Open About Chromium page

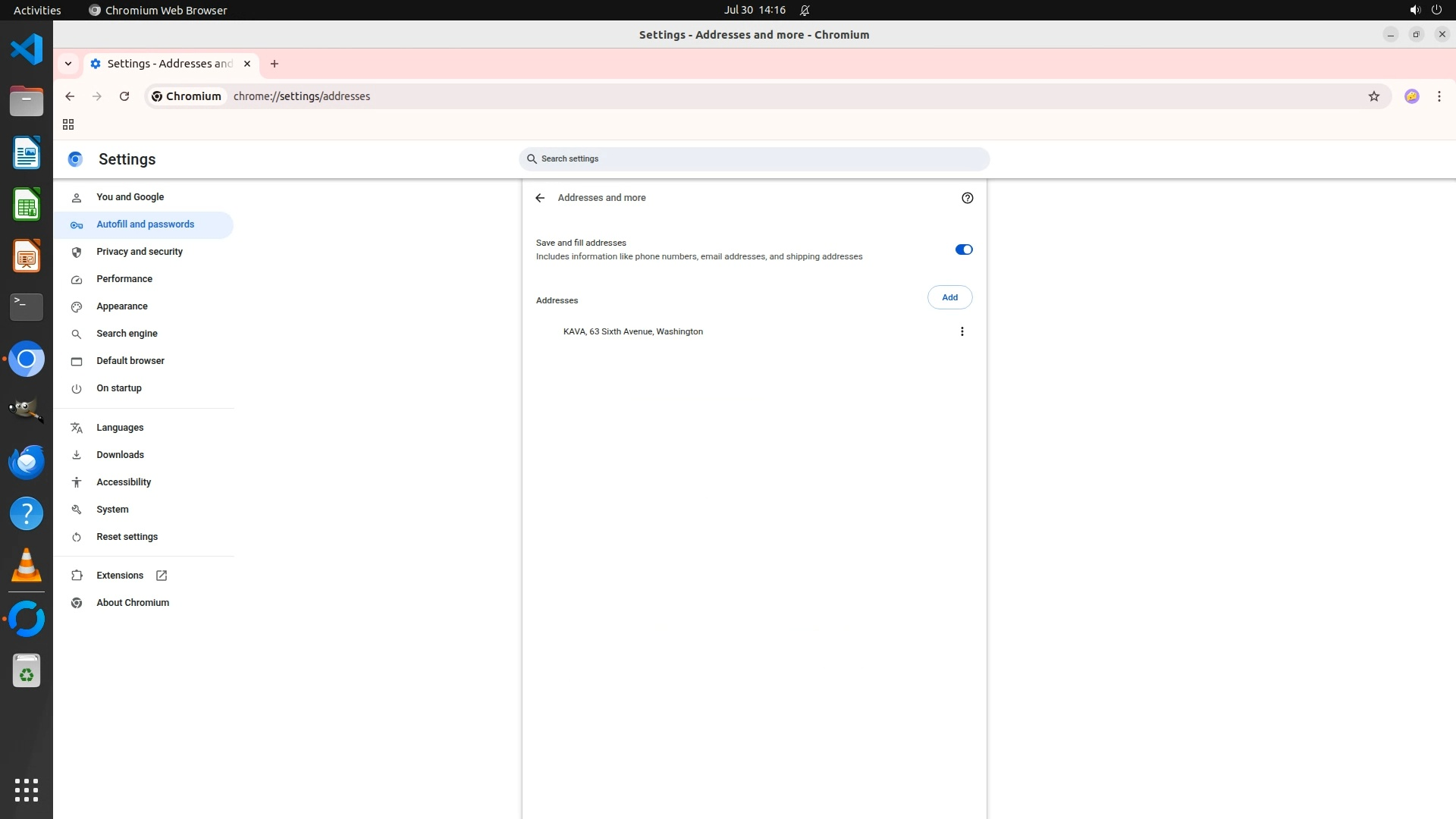pyautogui.click(x=133, y=603)
